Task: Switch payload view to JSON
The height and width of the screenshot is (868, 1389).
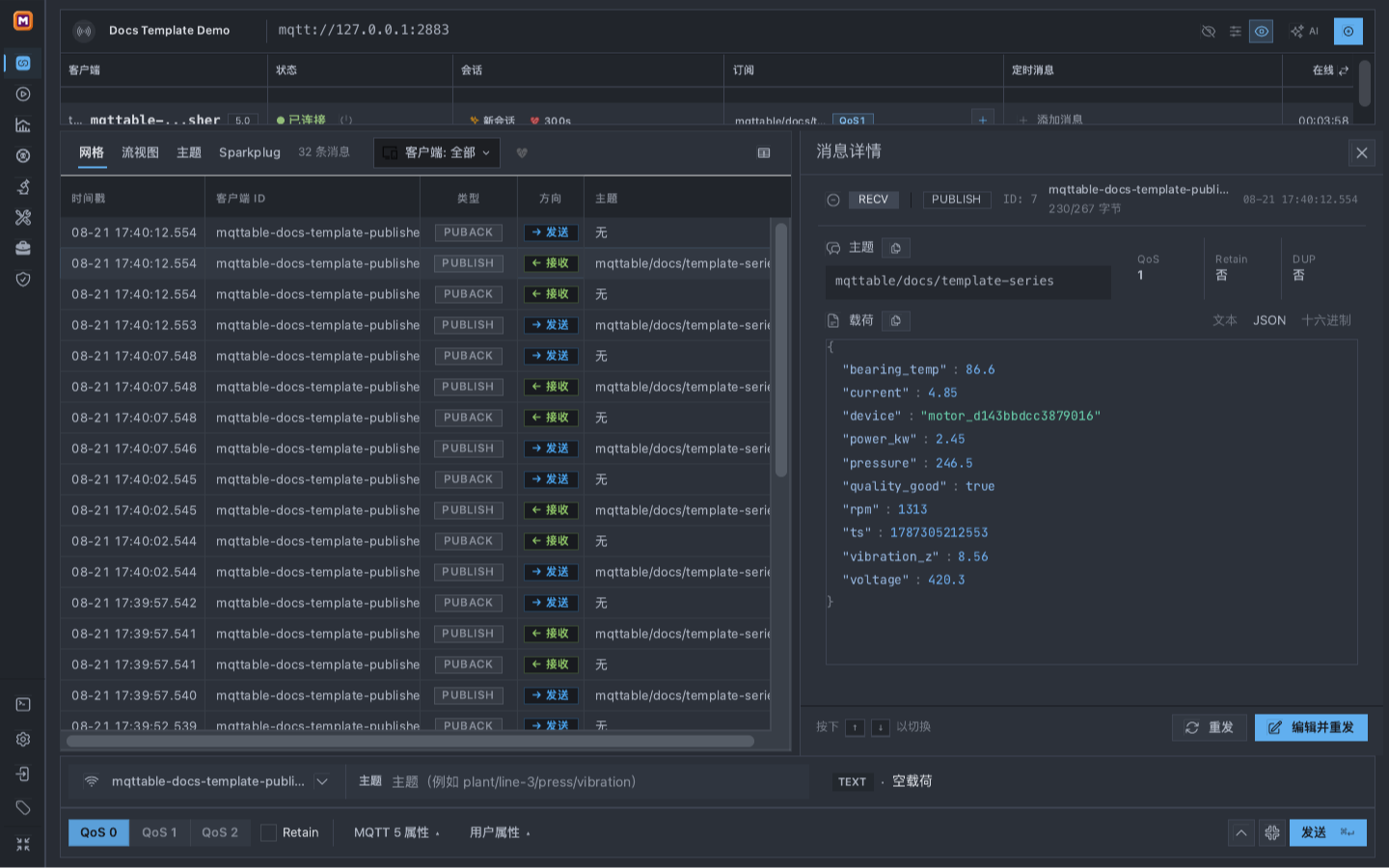Action: click(1269, 320)
